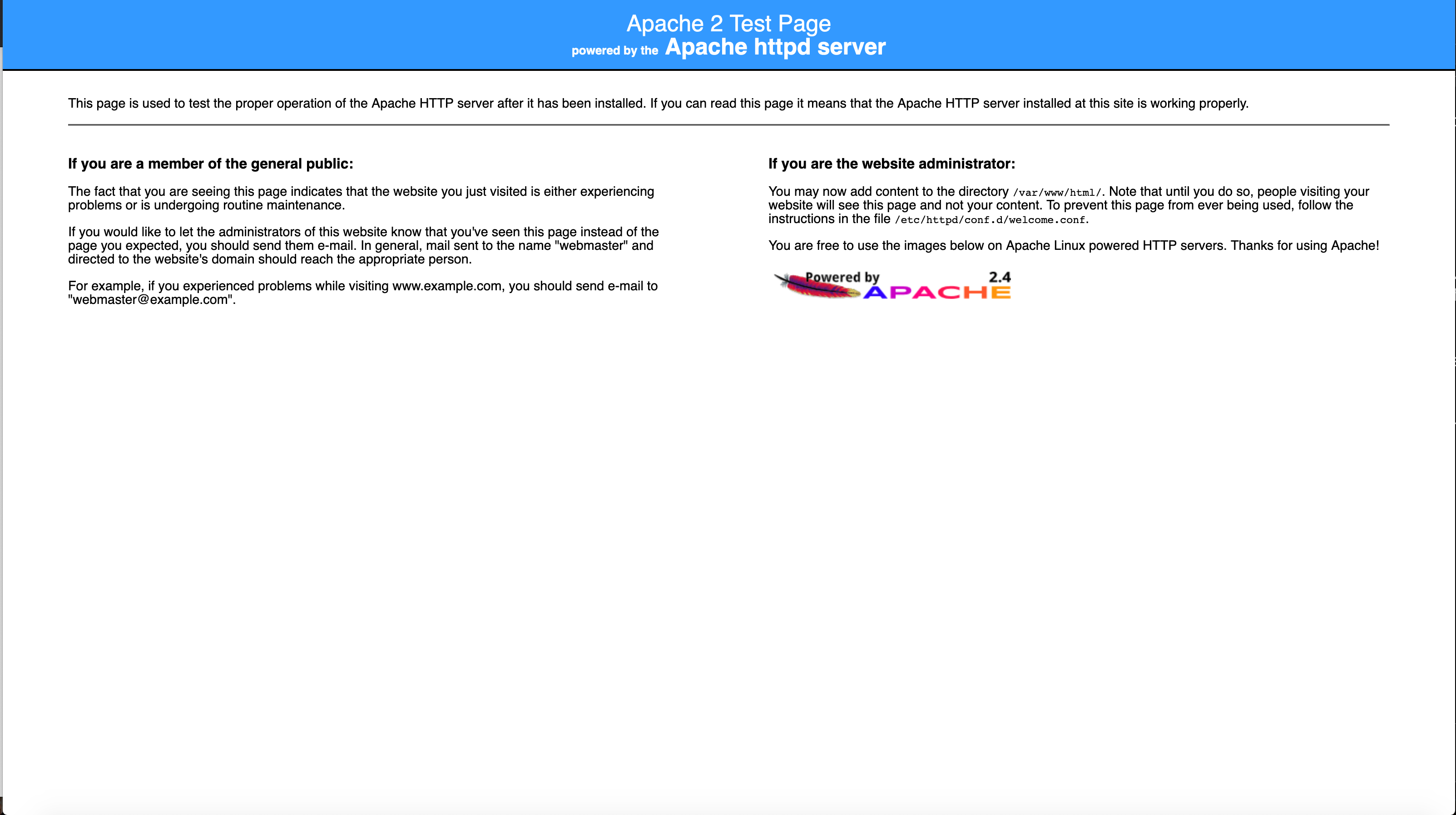The image size is (1456, 815).
Task: Click the top blue header bar area
Action: [728, 35]
